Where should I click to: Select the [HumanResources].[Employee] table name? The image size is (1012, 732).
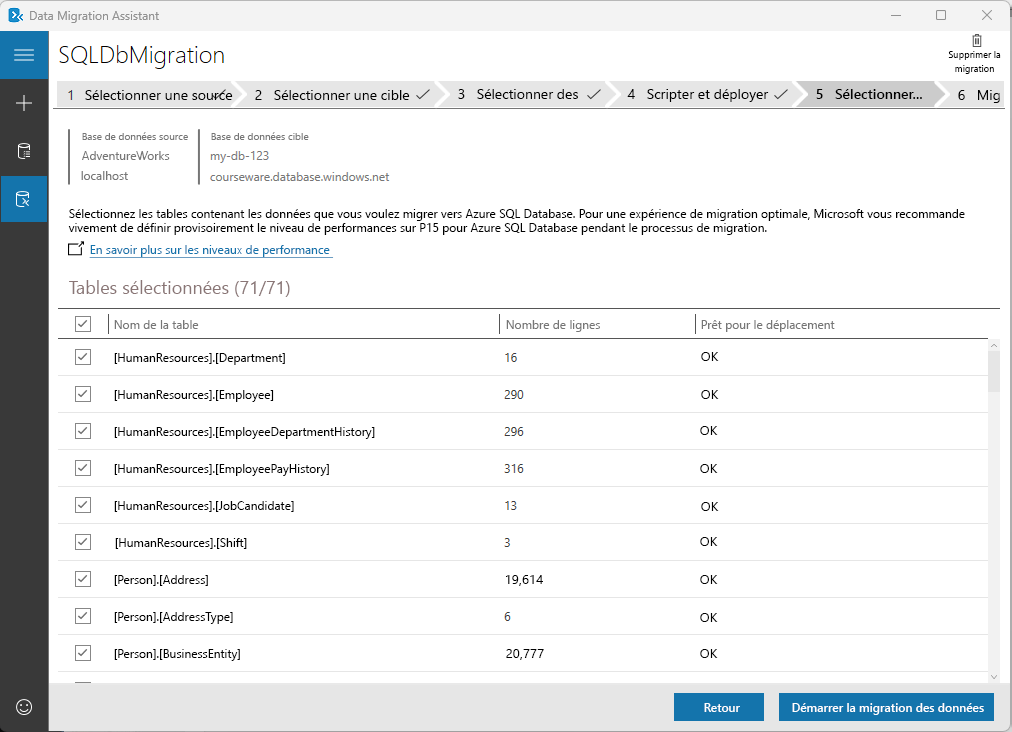194,394
